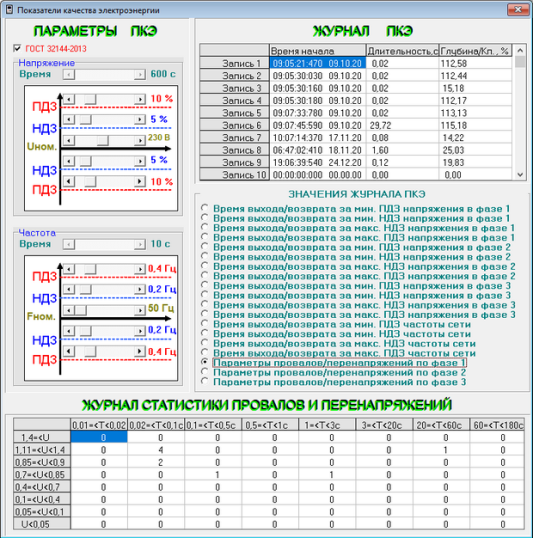Click right arrow of upper ПДЗ 10 % voltage scrollbar
This screenshot has height=538, width=533.
click(x=139, y=100)
